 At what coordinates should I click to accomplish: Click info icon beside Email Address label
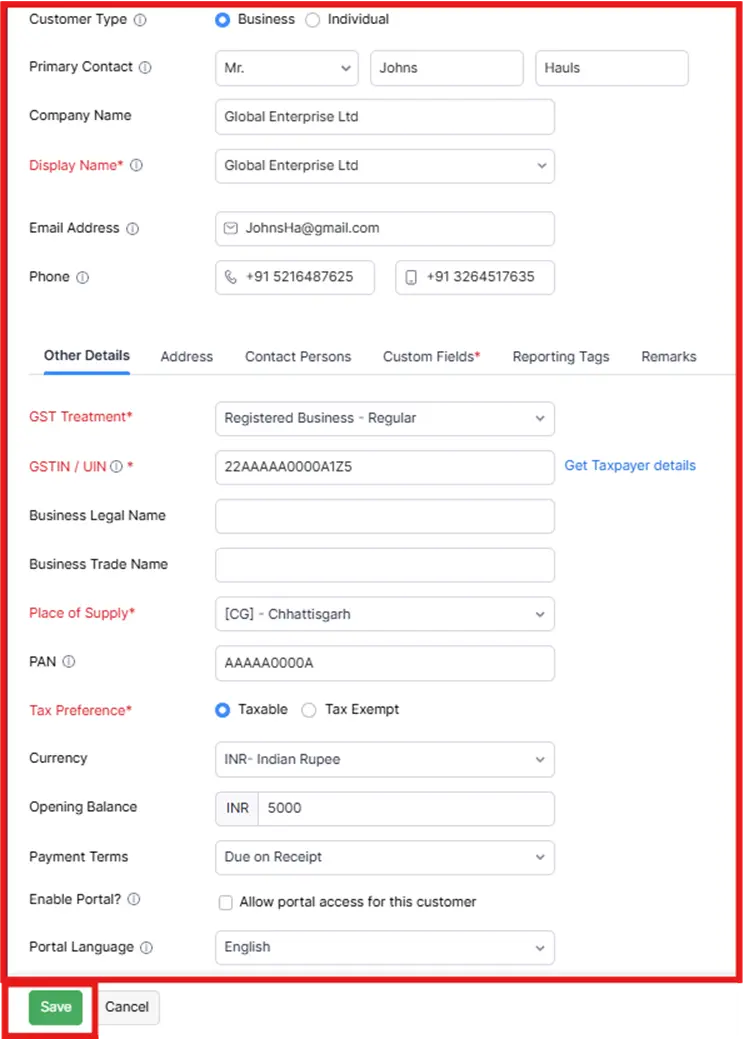click(132, 229)
